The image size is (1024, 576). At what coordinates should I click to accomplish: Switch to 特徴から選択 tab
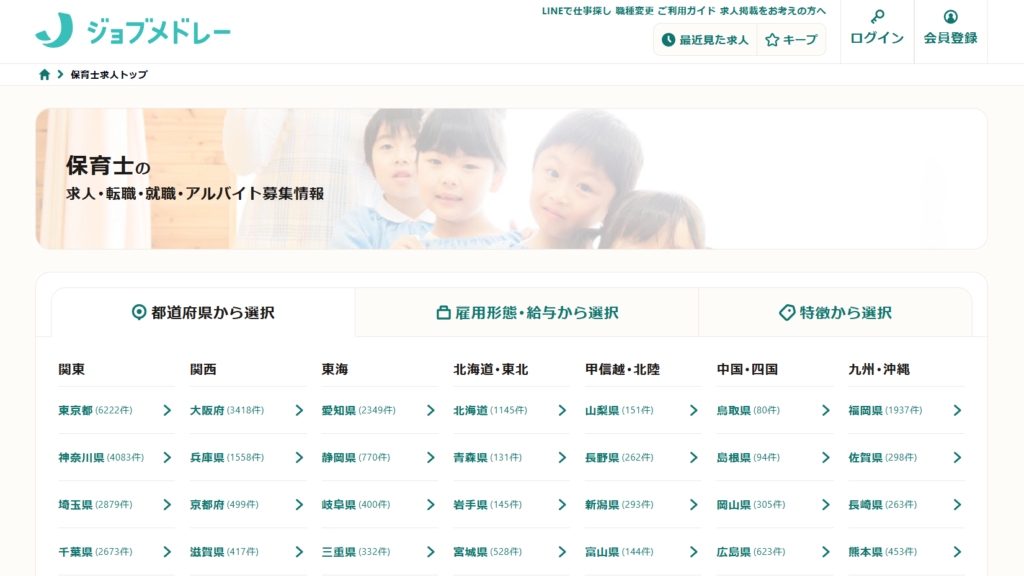click(835, 313)
